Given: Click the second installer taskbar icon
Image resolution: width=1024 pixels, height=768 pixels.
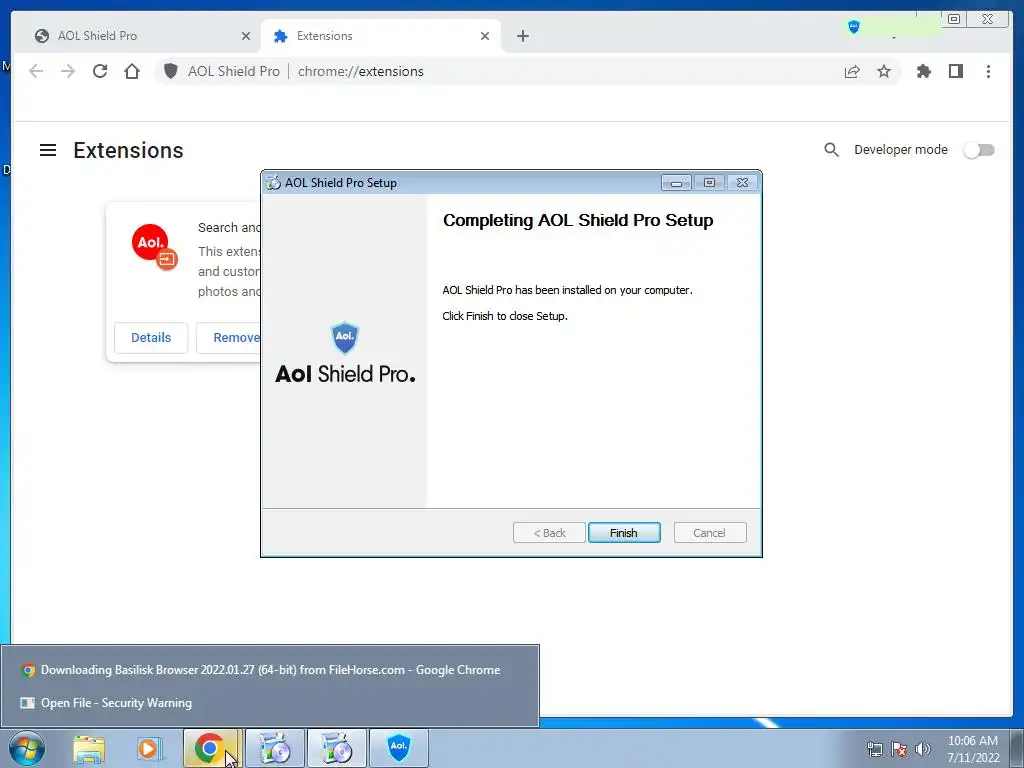Looking at the screenshot, I should [x=336, y=748].
